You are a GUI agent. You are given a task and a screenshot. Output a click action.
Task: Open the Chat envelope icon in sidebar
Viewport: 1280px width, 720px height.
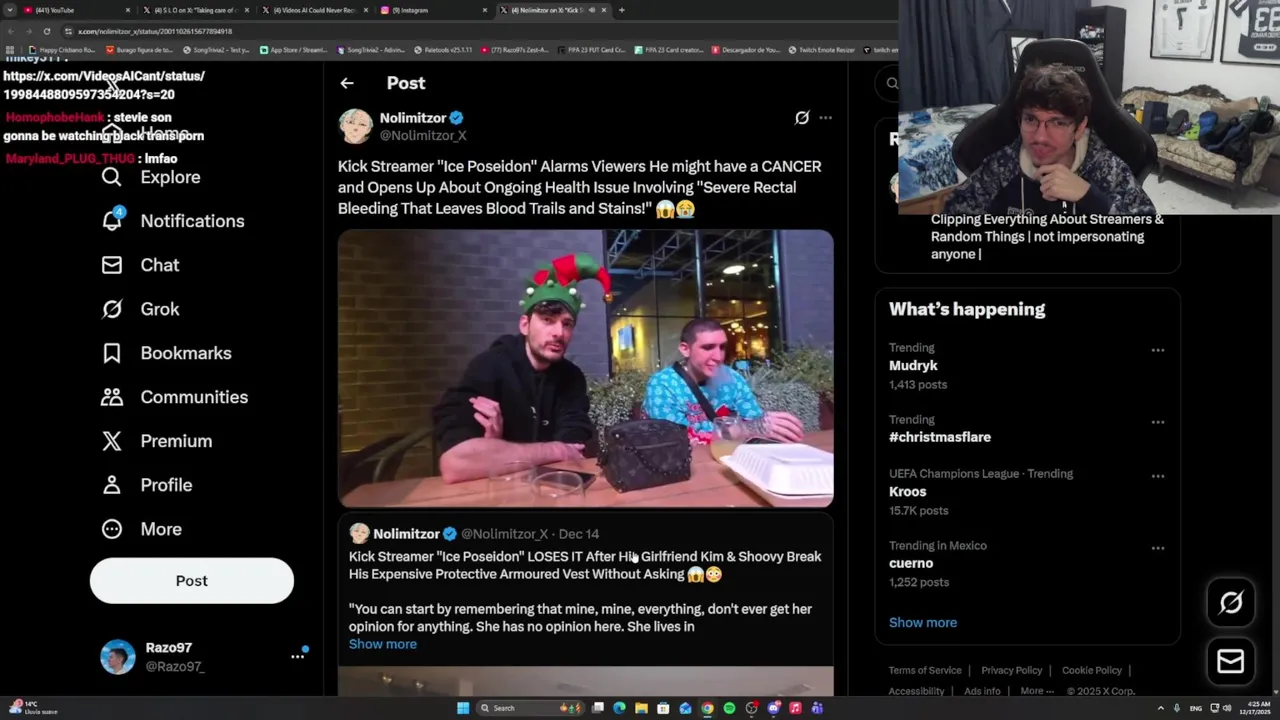pos(112,265)
